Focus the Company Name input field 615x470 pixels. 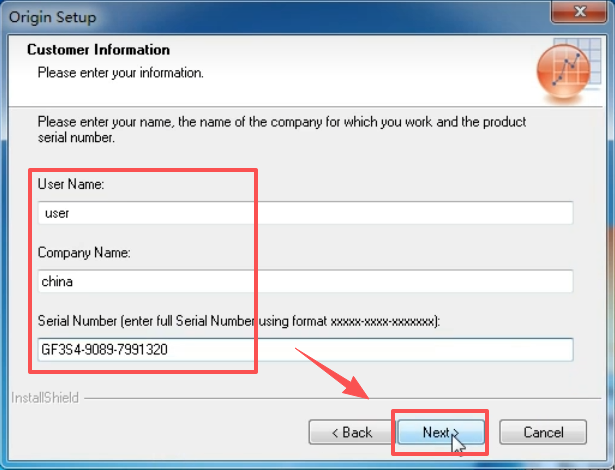pyautogui.click(x=306, y=281)
